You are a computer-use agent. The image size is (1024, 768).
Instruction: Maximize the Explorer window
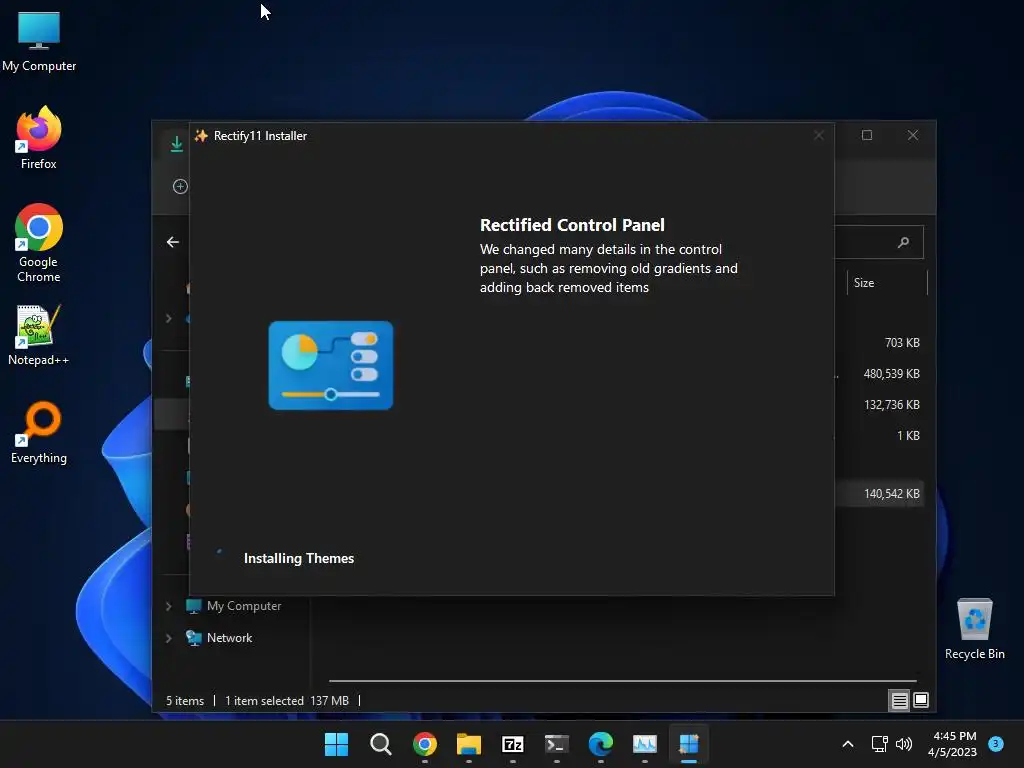[867, 135]
